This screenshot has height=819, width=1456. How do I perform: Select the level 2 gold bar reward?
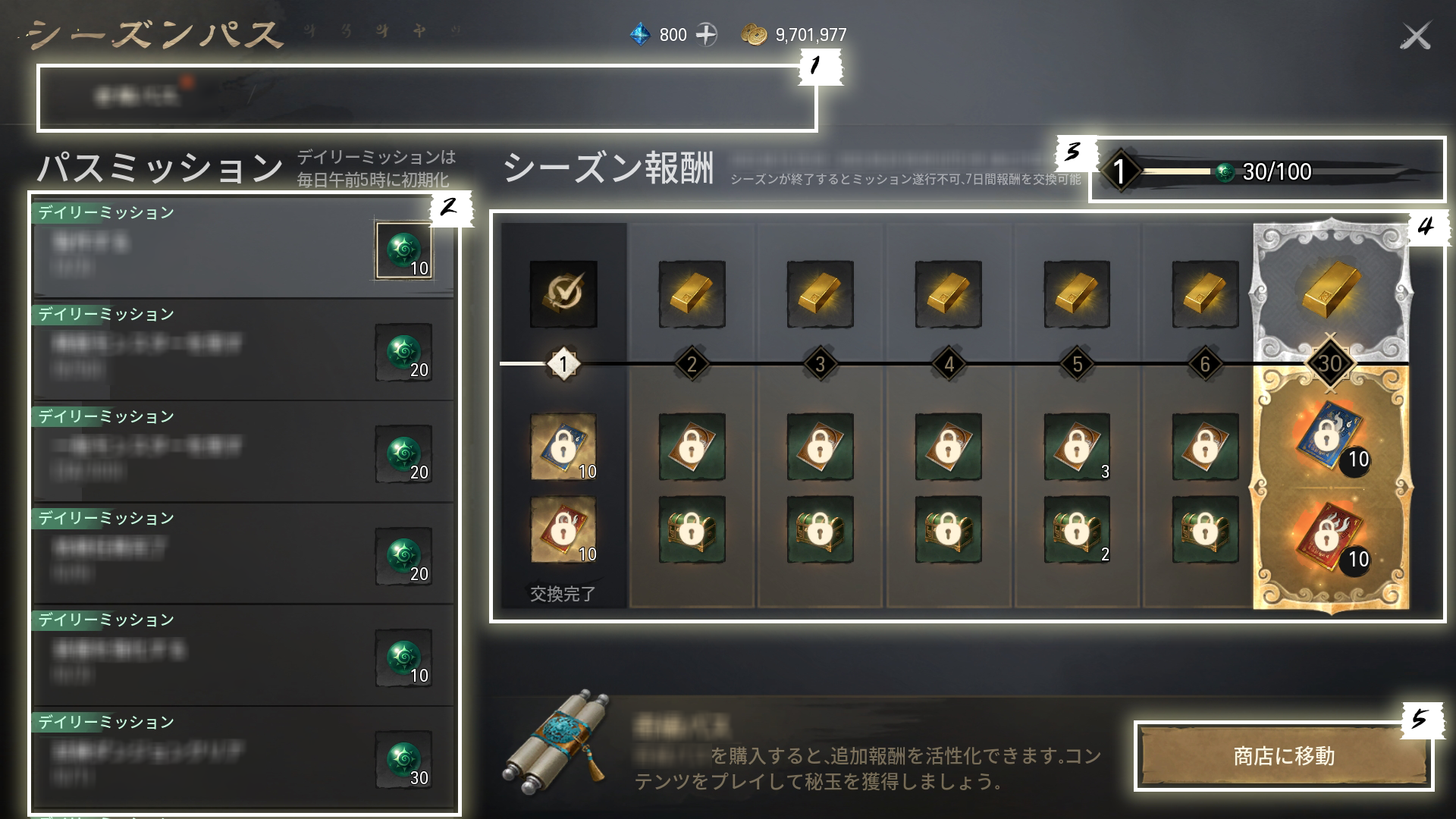pos(692,294)
